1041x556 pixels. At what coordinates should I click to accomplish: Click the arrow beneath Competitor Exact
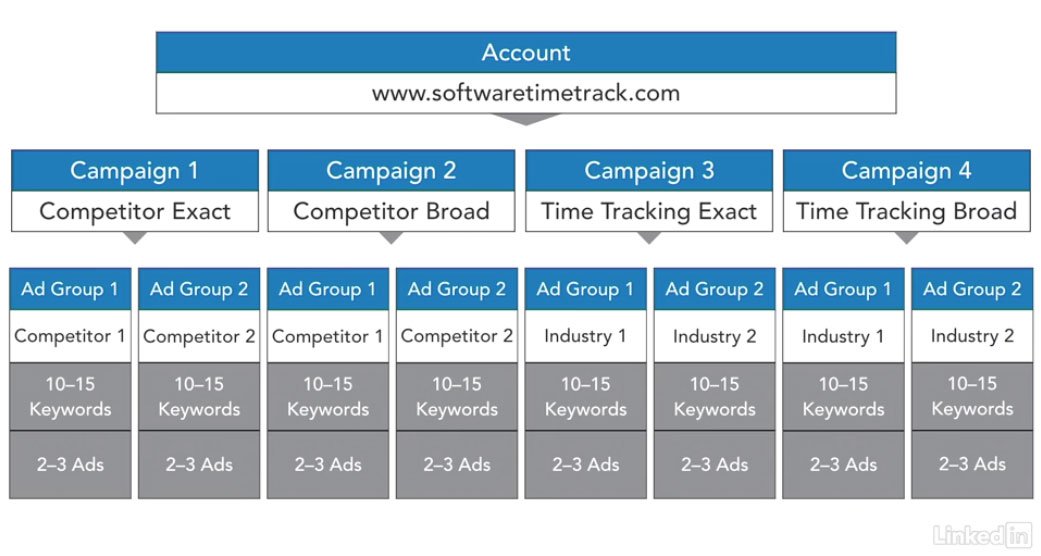click(x=134, y=238)
